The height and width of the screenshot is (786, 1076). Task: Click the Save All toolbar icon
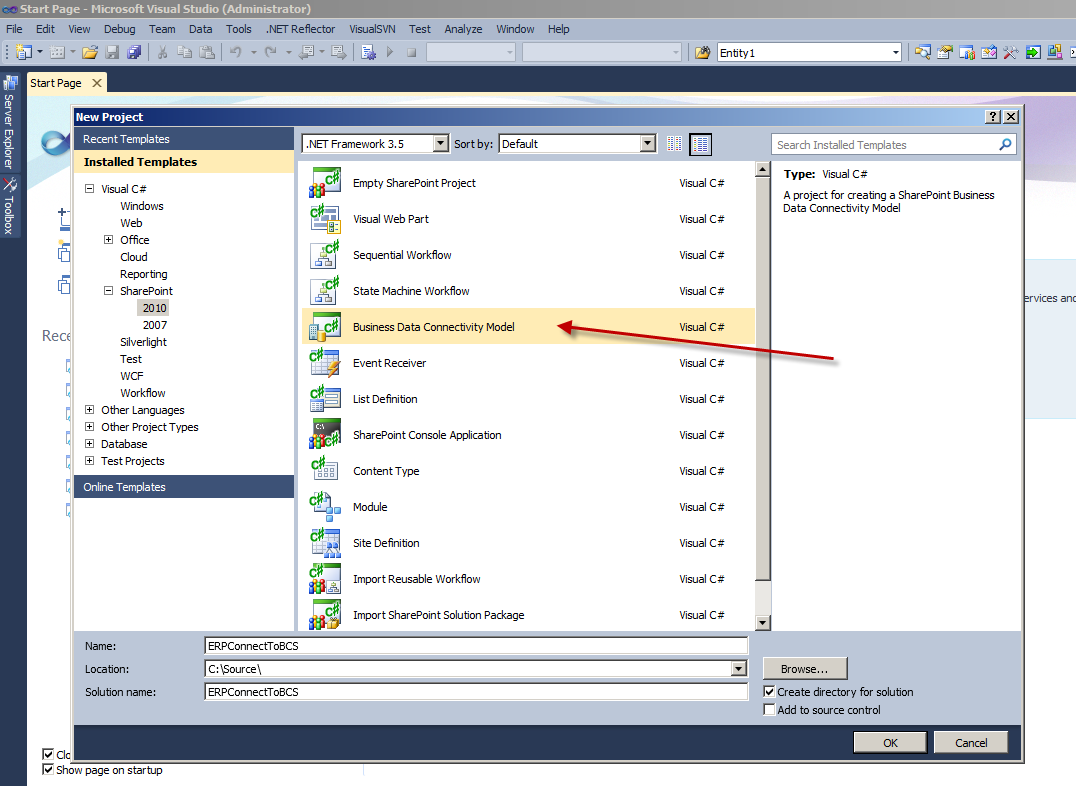(x=134, y=52)
